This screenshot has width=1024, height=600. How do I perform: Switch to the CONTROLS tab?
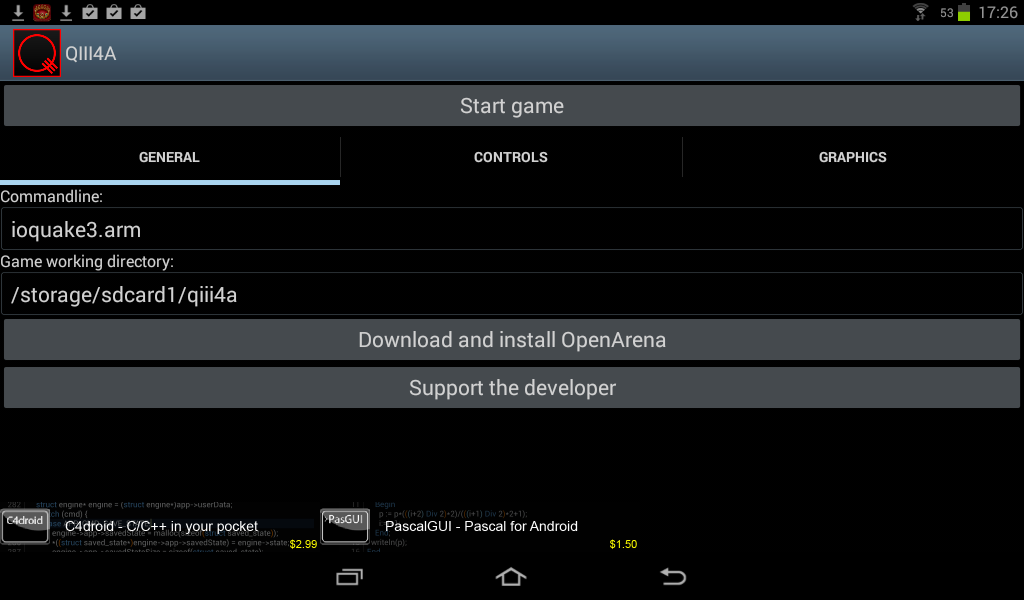[511, 157]
